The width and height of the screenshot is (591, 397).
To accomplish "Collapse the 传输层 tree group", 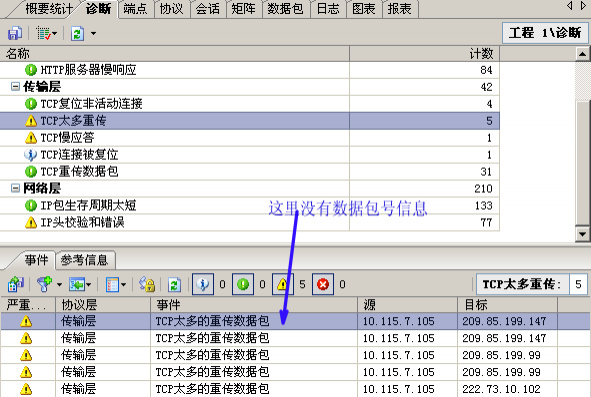I will pos(15,87).
